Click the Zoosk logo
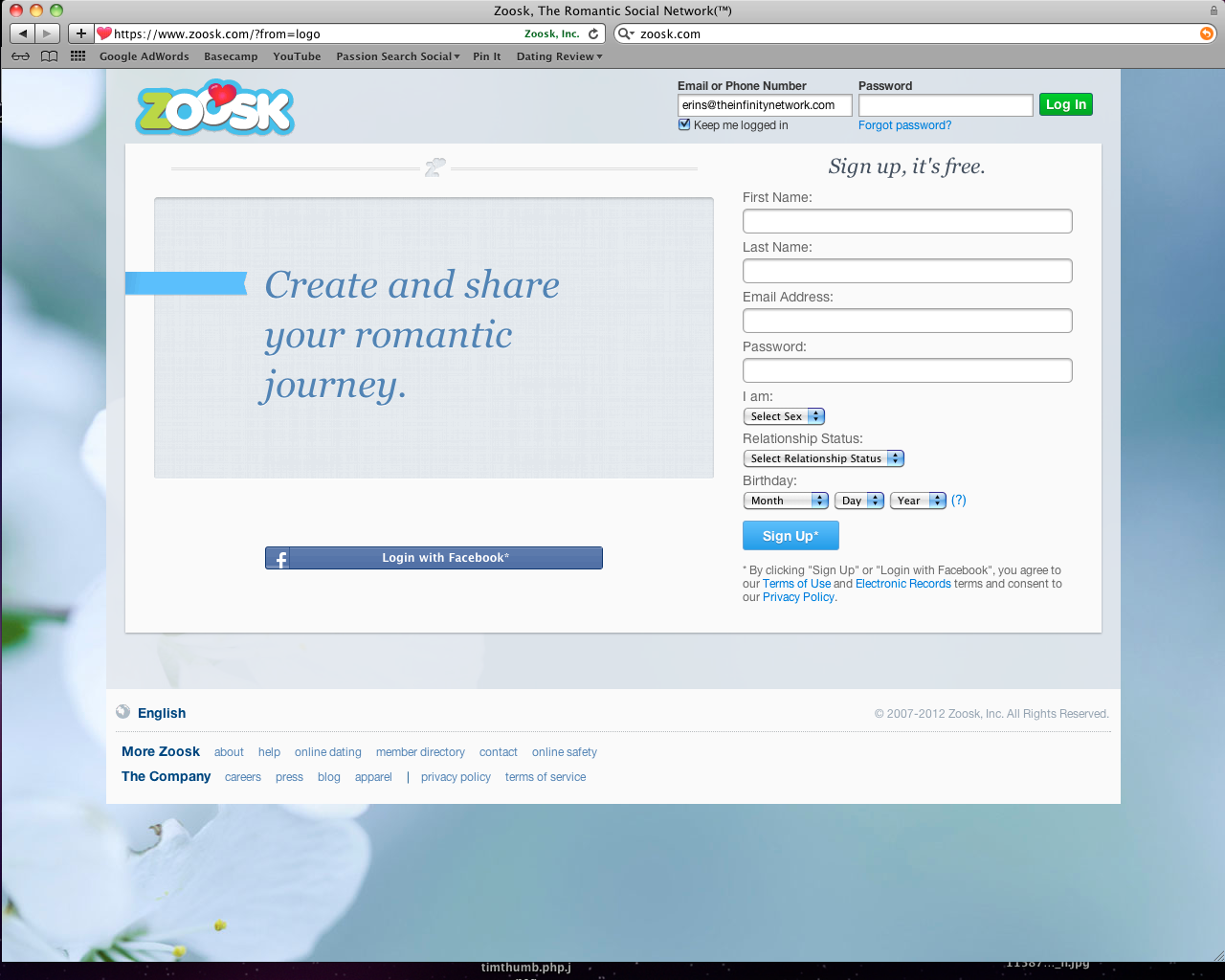Viewport: 1225px width, 980px height. 215,108
